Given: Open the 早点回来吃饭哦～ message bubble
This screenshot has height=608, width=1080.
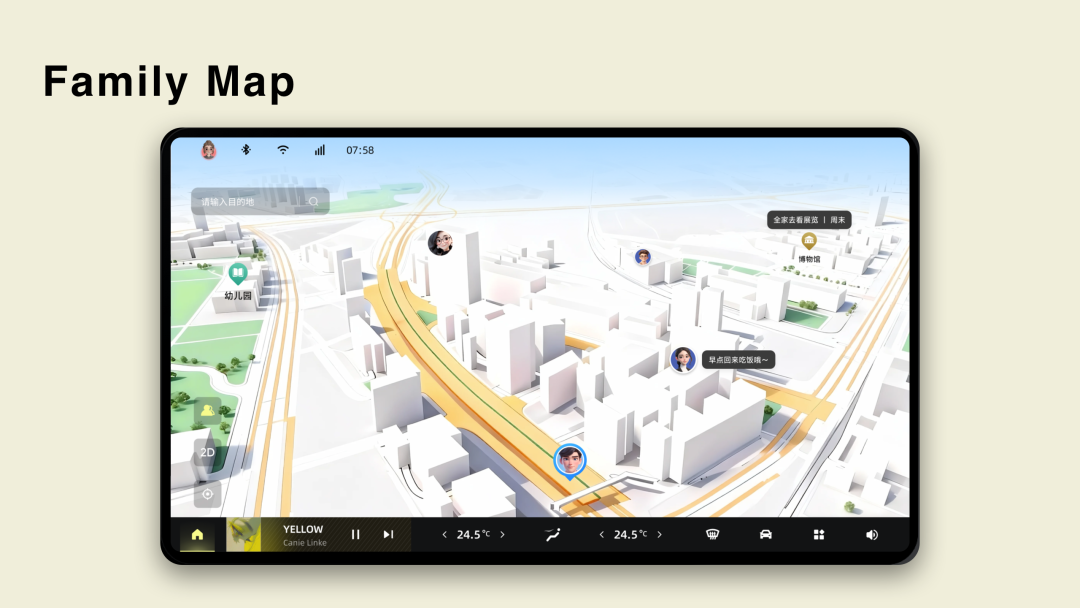Looking at the screenshot, I should tap(738, 359).
